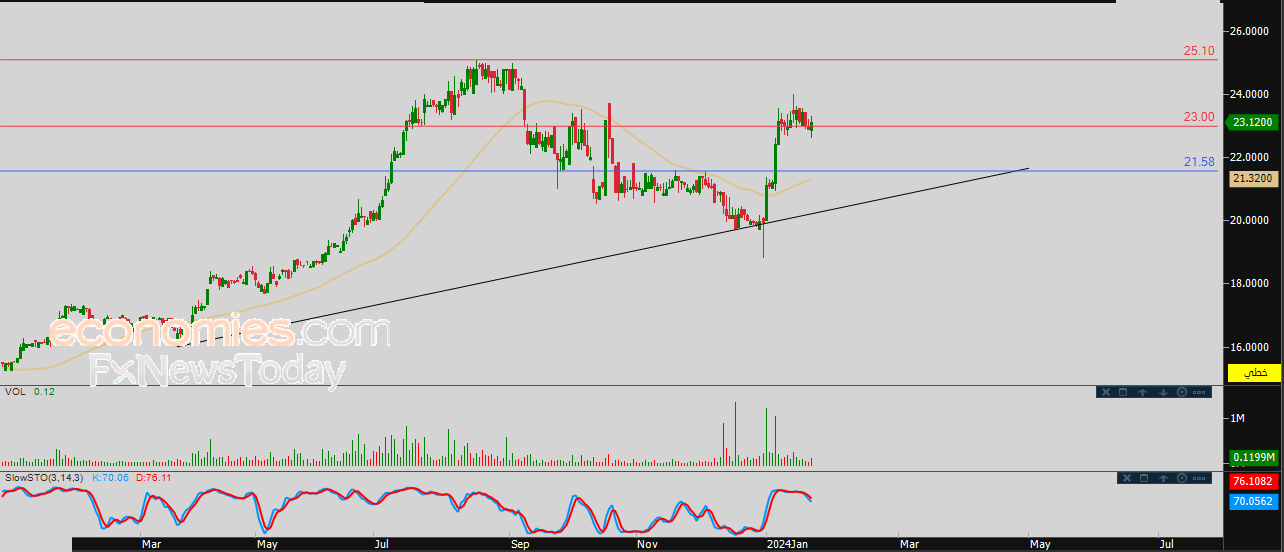Click the D:76.11 stochastic value

point(154,478)
